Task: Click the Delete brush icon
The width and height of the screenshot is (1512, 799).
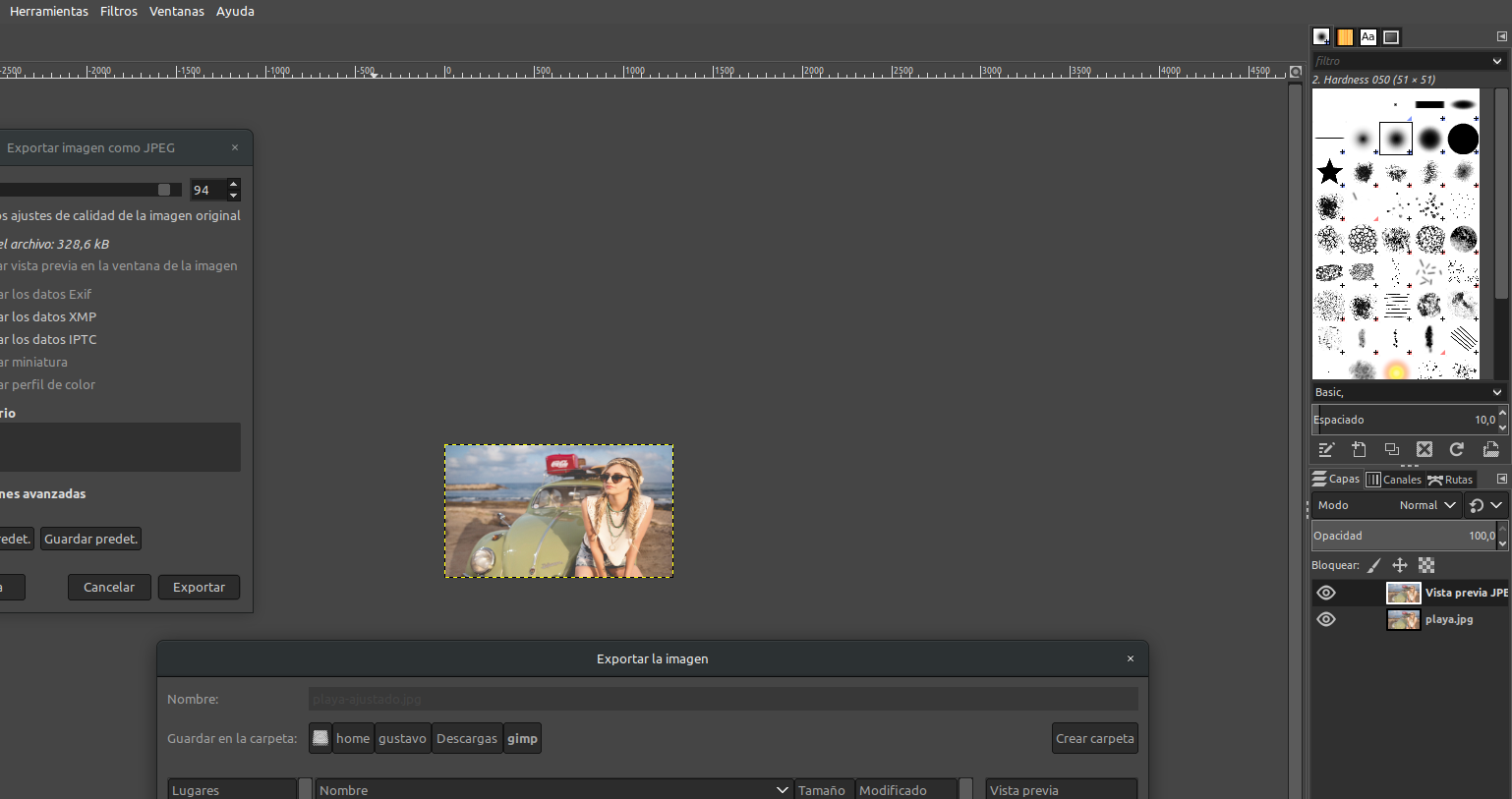Action: pos(1425,449)
